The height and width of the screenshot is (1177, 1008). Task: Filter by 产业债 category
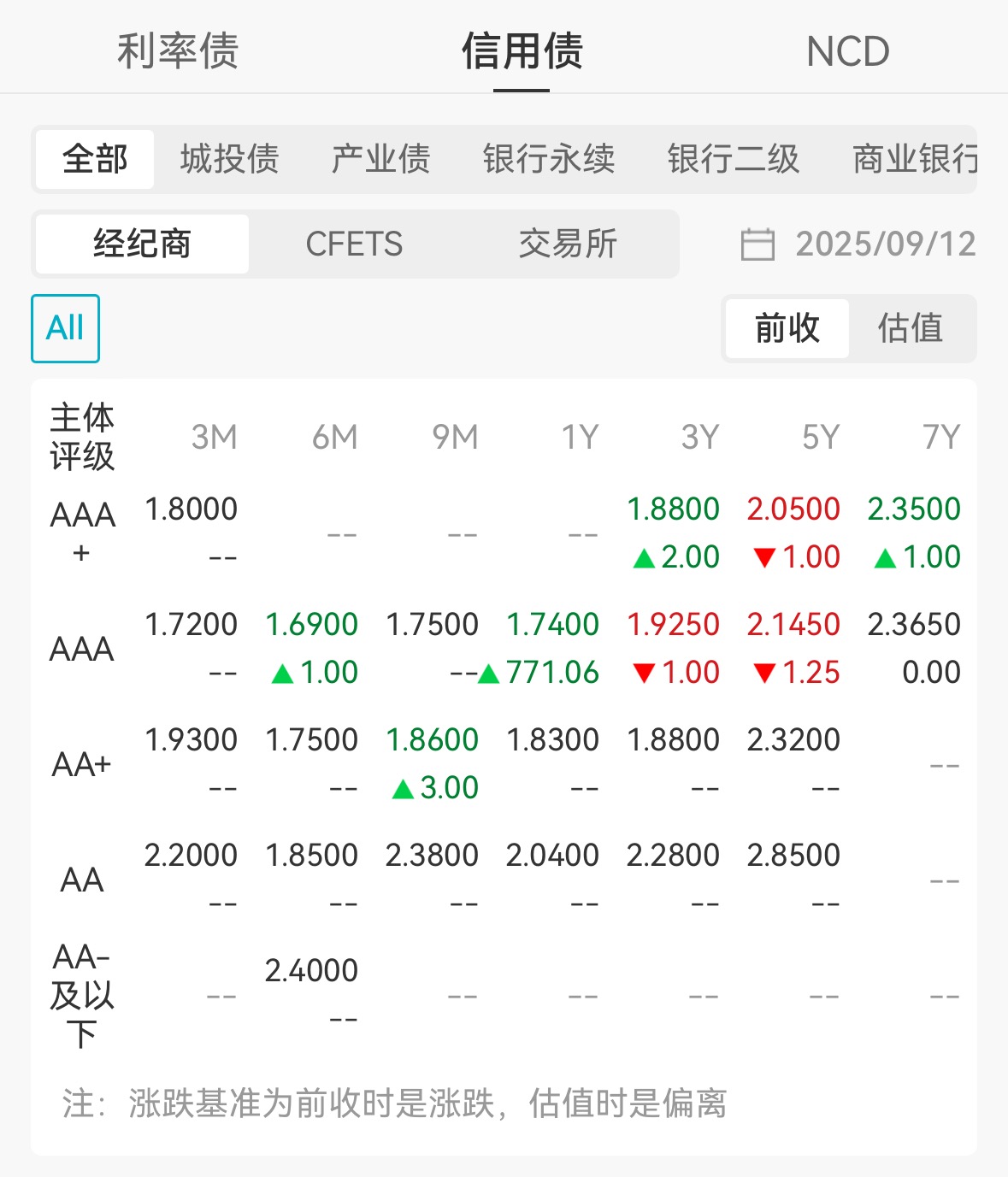tap(381, 159)
